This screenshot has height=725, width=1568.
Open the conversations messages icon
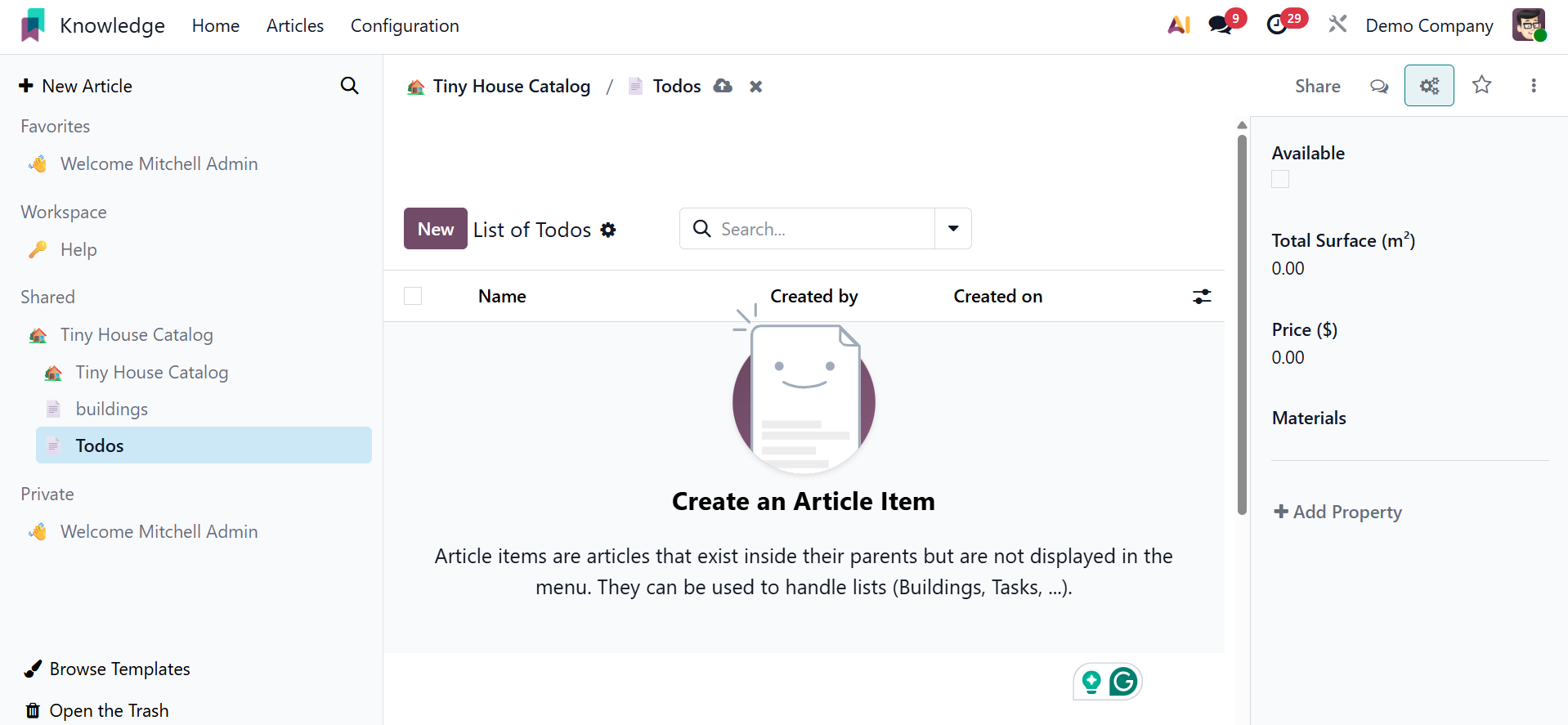1221,25
